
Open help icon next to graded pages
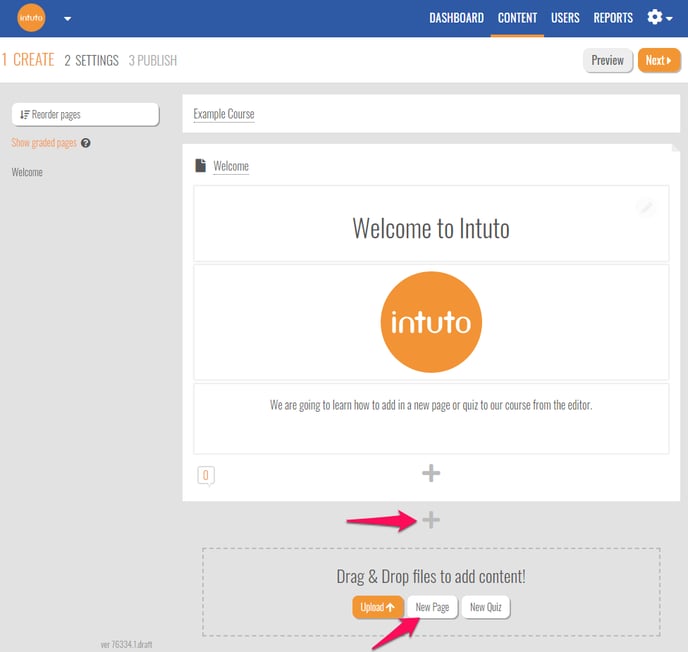pyautogui.click(x=86, y=143)
